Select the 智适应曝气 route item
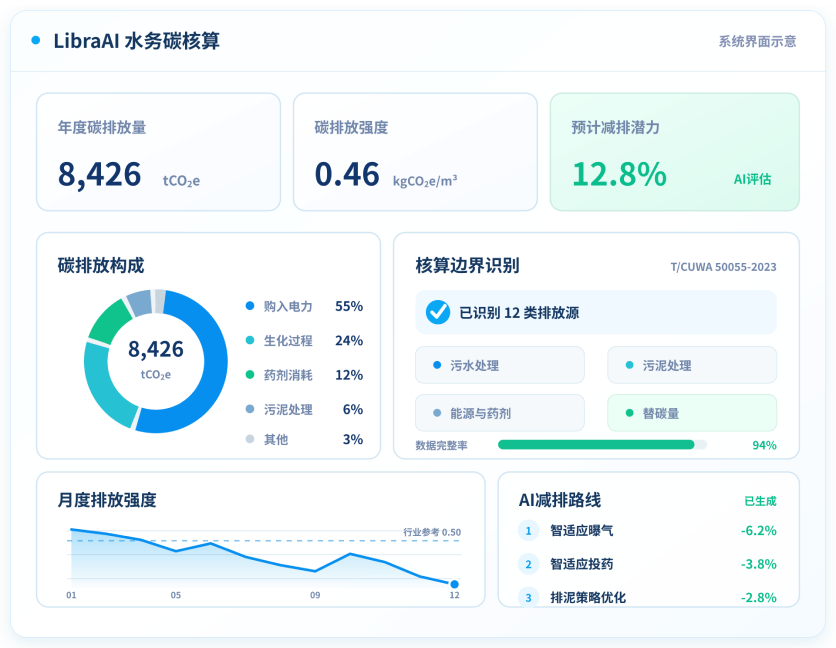Image resolution: width=836 pixels, height=648 pixels. (647, 531)
